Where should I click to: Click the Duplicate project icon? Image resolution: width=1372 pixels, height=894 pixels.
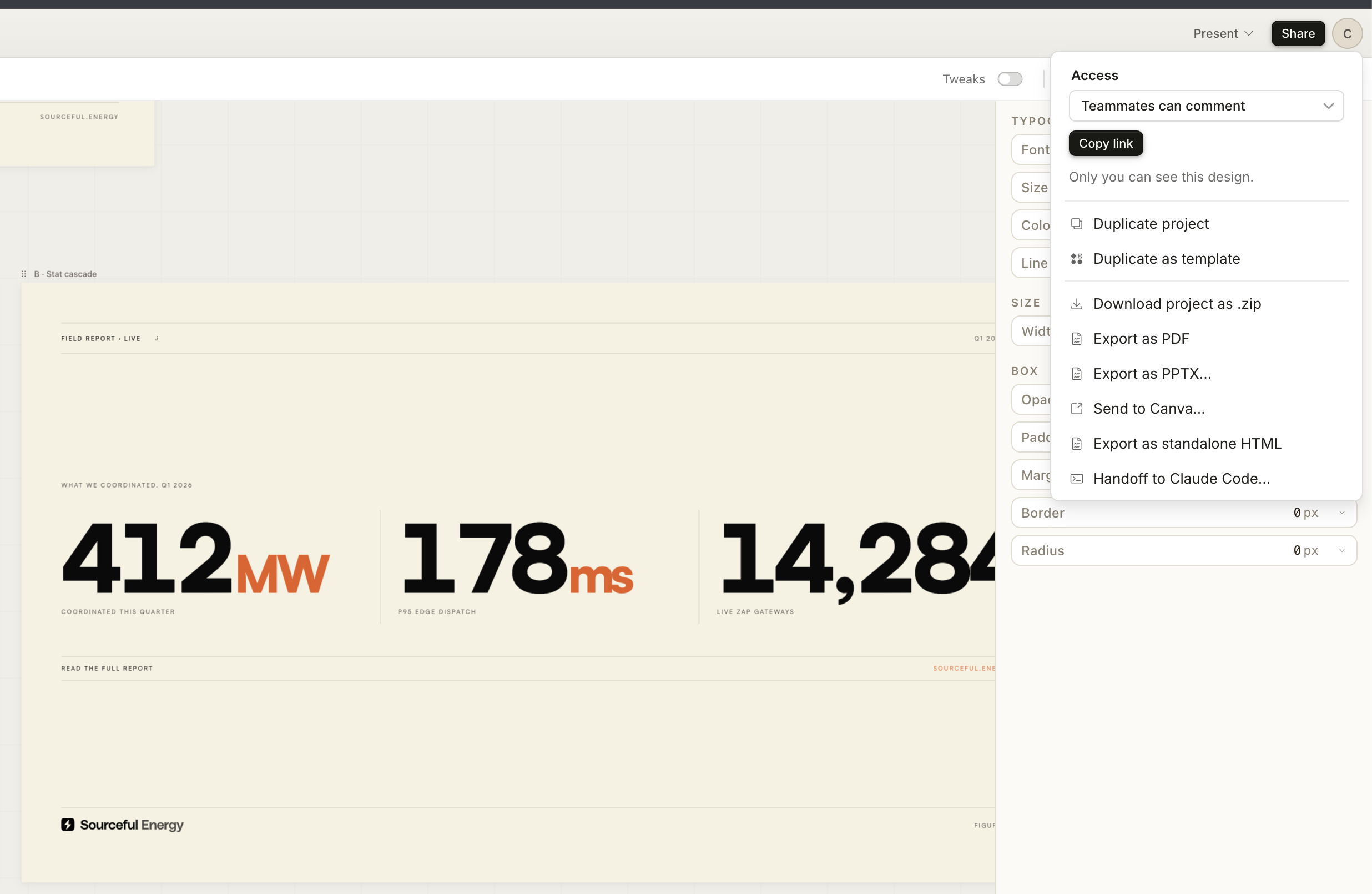click(x=1077, y=223)
